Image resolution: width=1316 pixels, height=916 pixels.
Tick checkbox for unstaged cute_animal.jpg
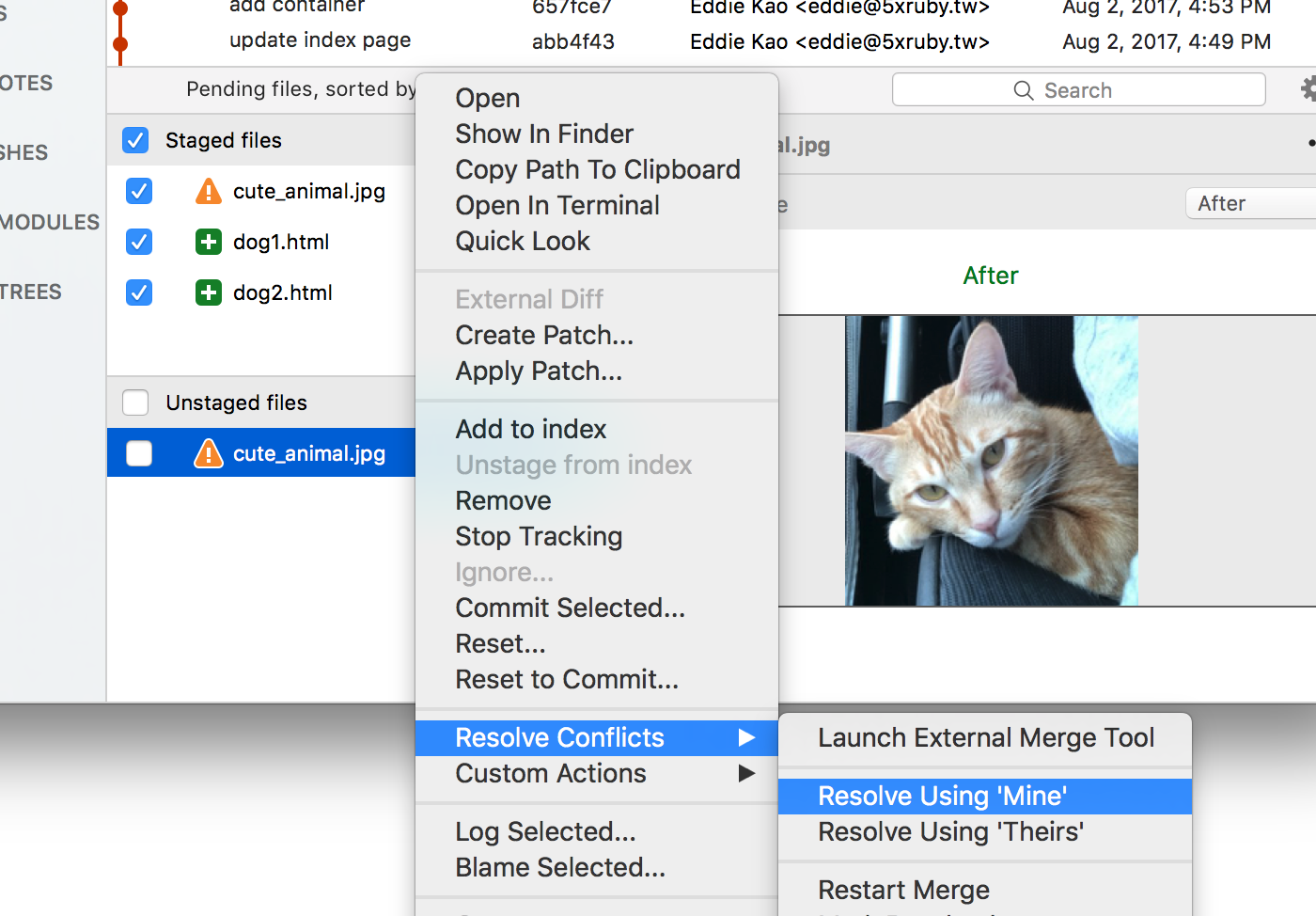139,454
